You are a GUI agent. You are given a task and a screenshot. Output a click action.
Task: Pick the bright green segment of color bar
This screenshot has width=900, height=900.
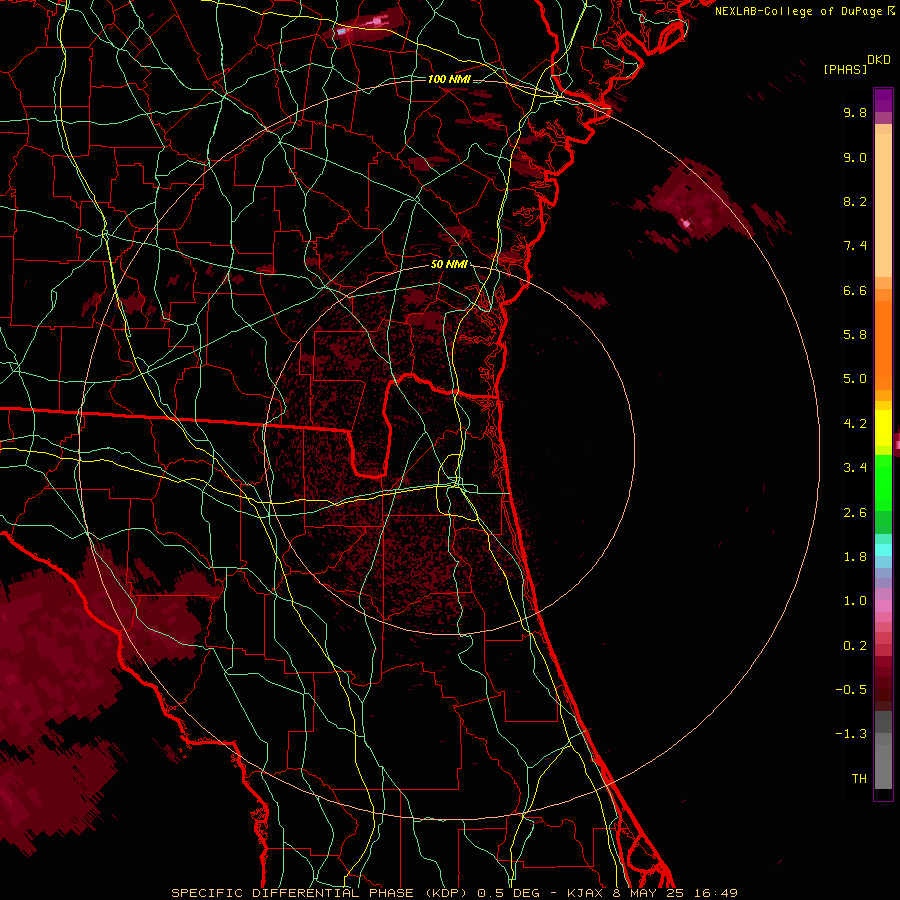[883, 483]
